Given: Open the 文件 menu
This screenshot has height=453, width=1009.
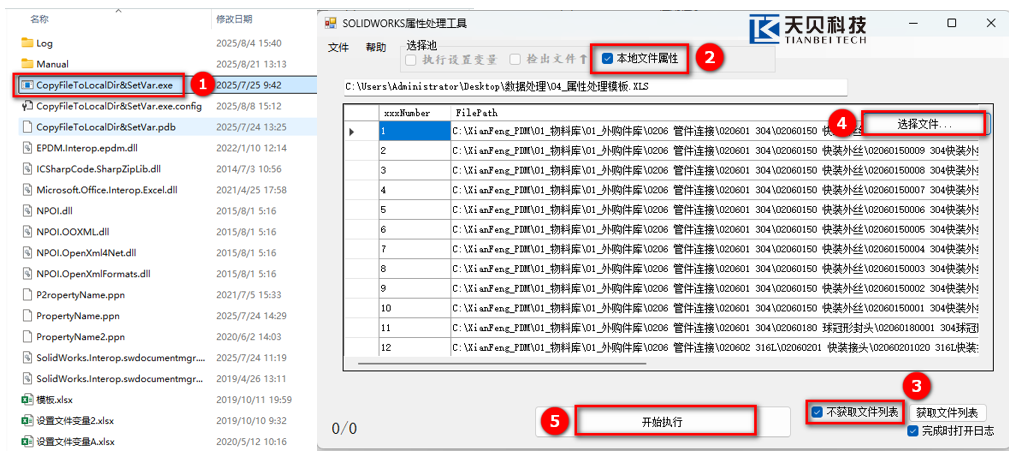Looking at the screenshot, I should tap(338, 47).
